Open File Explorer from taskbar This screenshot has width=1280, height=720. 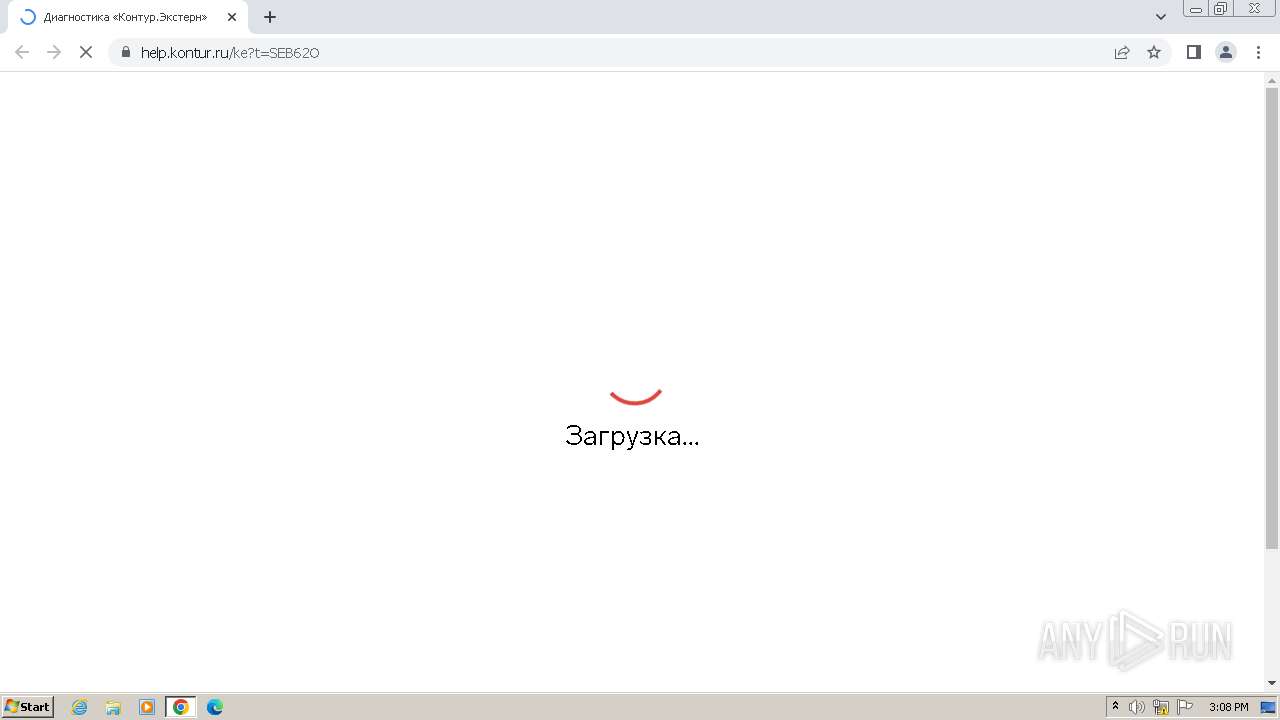click(113, 707)
